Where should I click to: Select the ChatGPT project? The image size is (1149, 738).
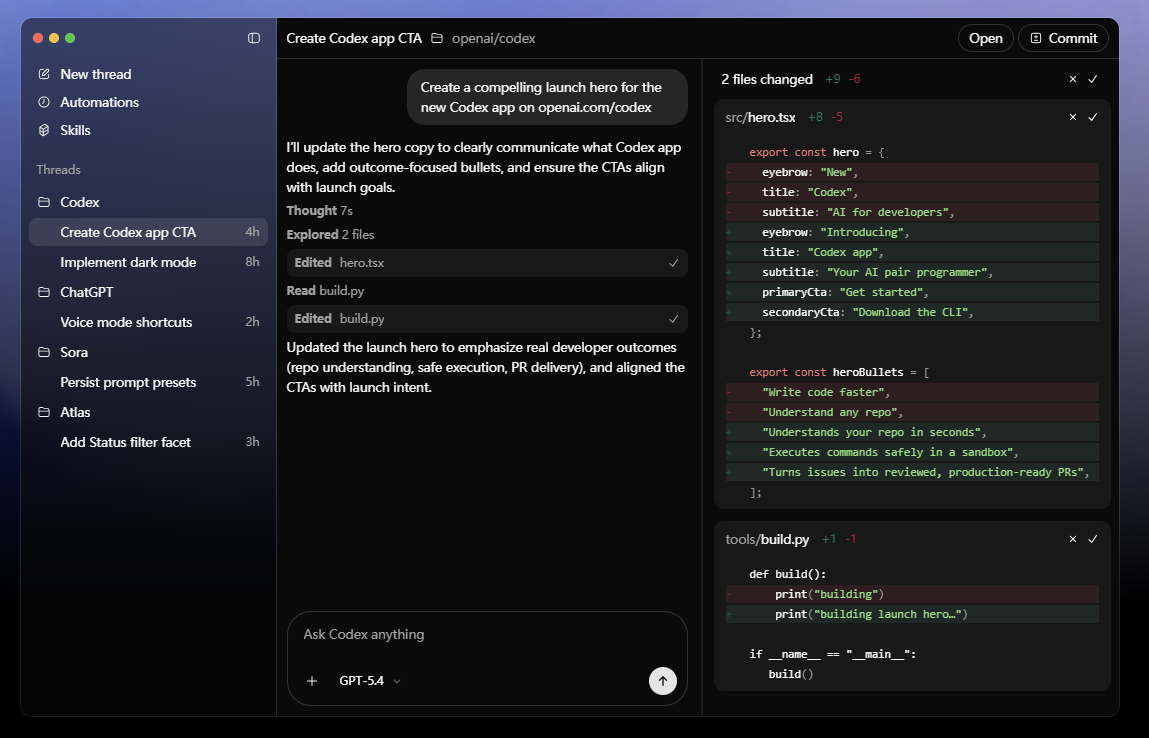click(86, 292)
